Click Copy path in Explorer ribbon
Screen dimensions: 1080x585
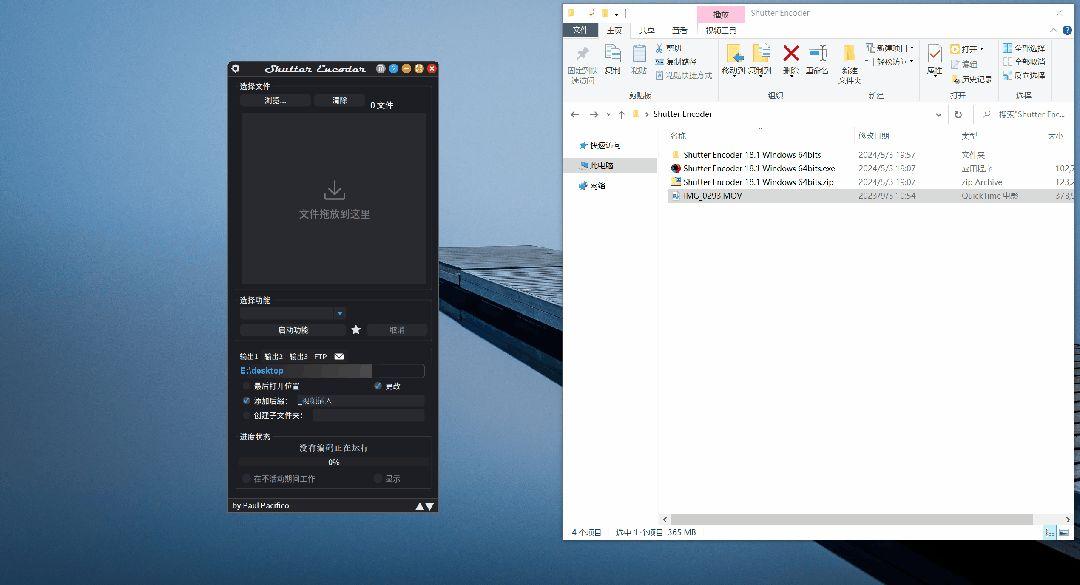tap(676, 62)
